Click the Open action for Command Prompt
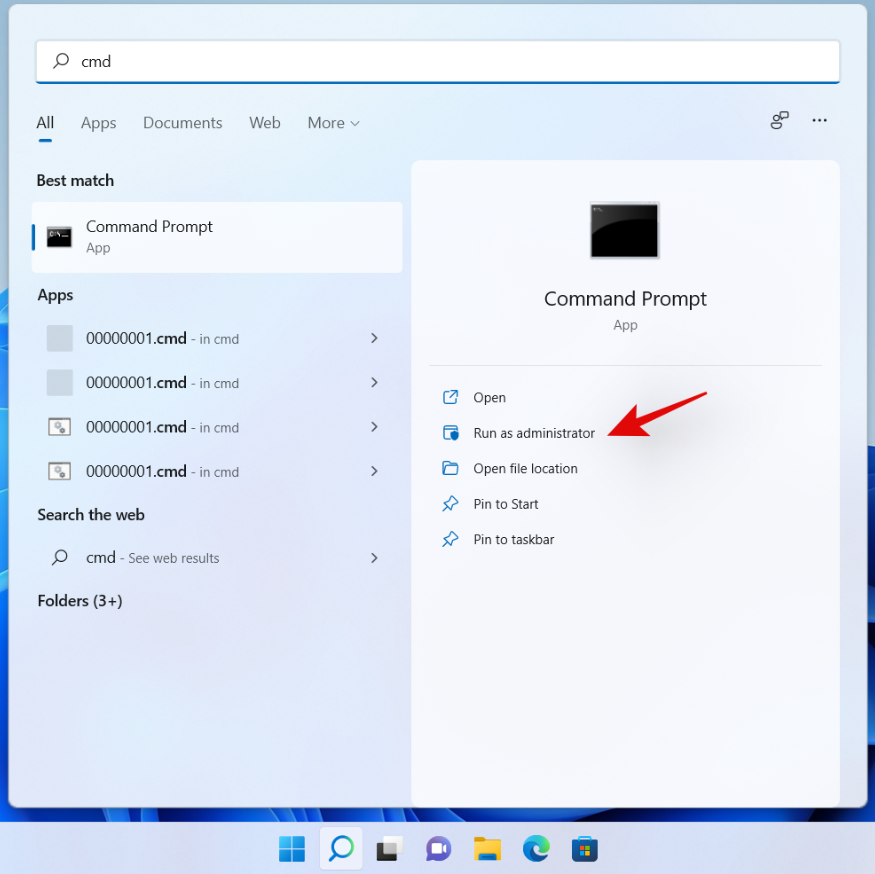 point(487,397)
